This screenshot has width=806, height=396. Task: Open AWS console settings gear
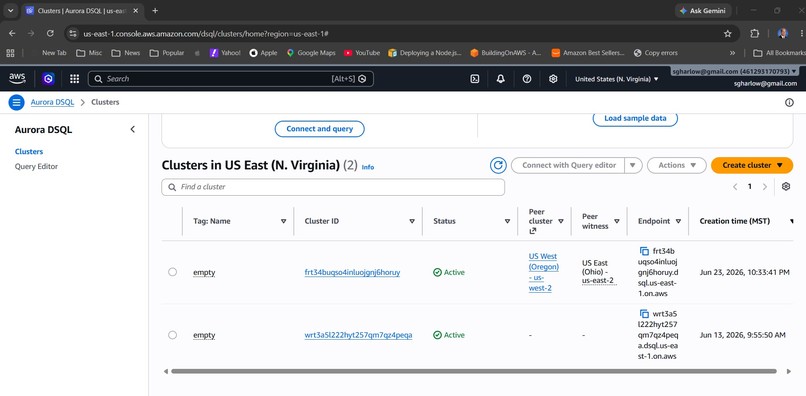[x=553, y=79]
